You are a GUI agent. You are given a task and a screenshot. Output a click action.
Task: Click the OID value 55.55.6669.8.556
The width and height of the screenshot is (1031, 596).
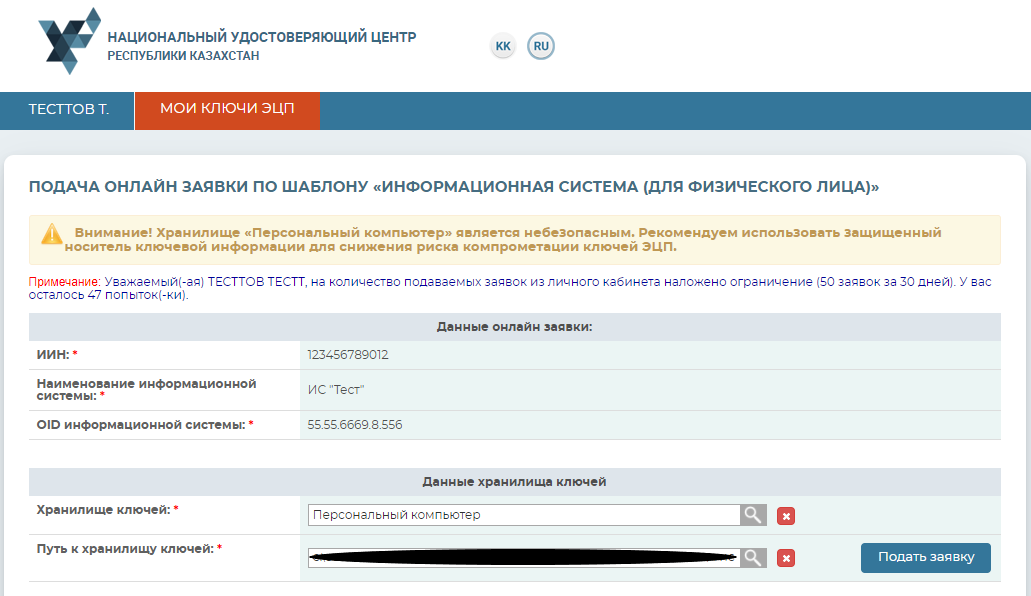[x=355, y=425]
